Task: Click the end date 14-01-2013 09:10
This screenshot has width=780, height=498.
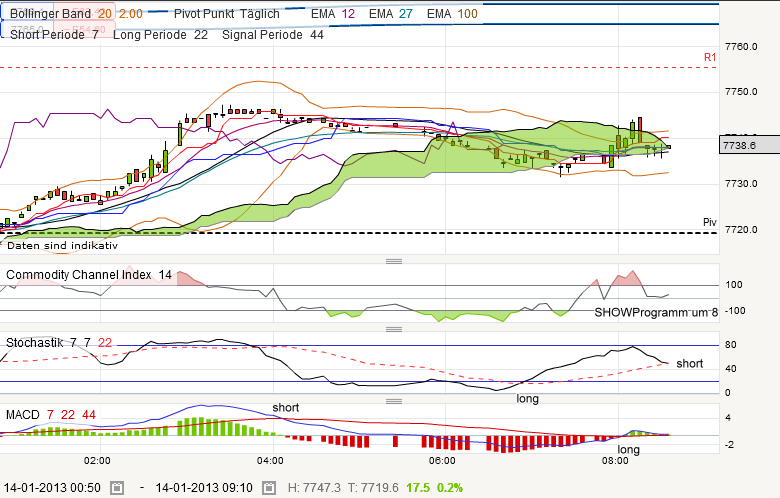Action: (204, 488)
